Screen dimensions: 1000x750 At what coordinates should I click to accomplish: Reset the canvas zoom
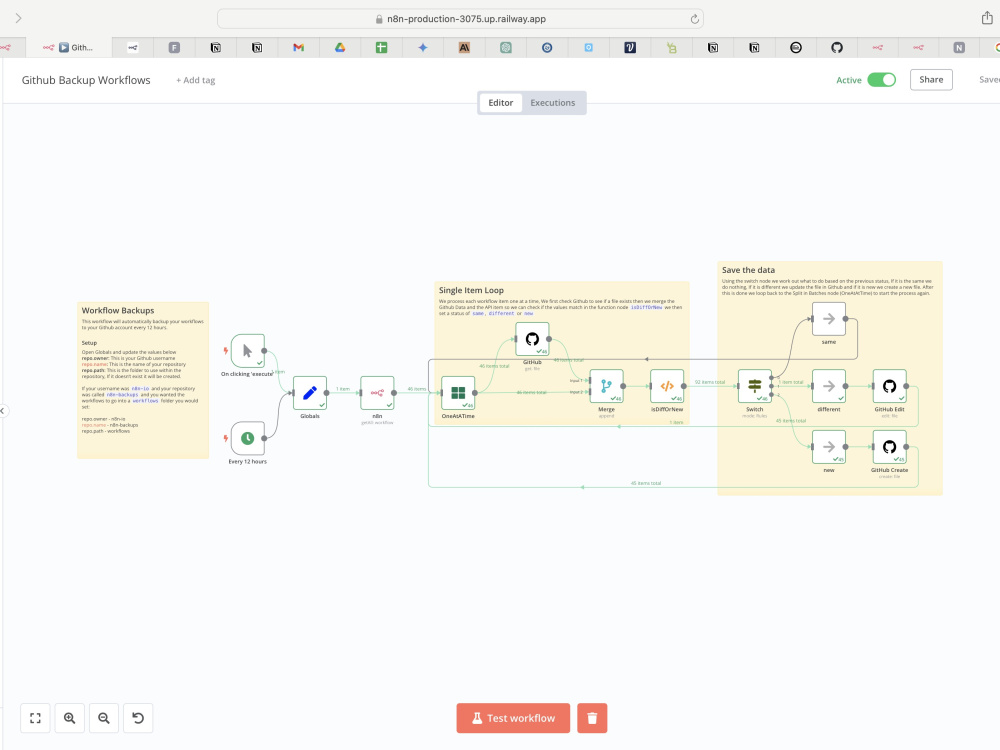pyautogui.click(x=138, y=718)
